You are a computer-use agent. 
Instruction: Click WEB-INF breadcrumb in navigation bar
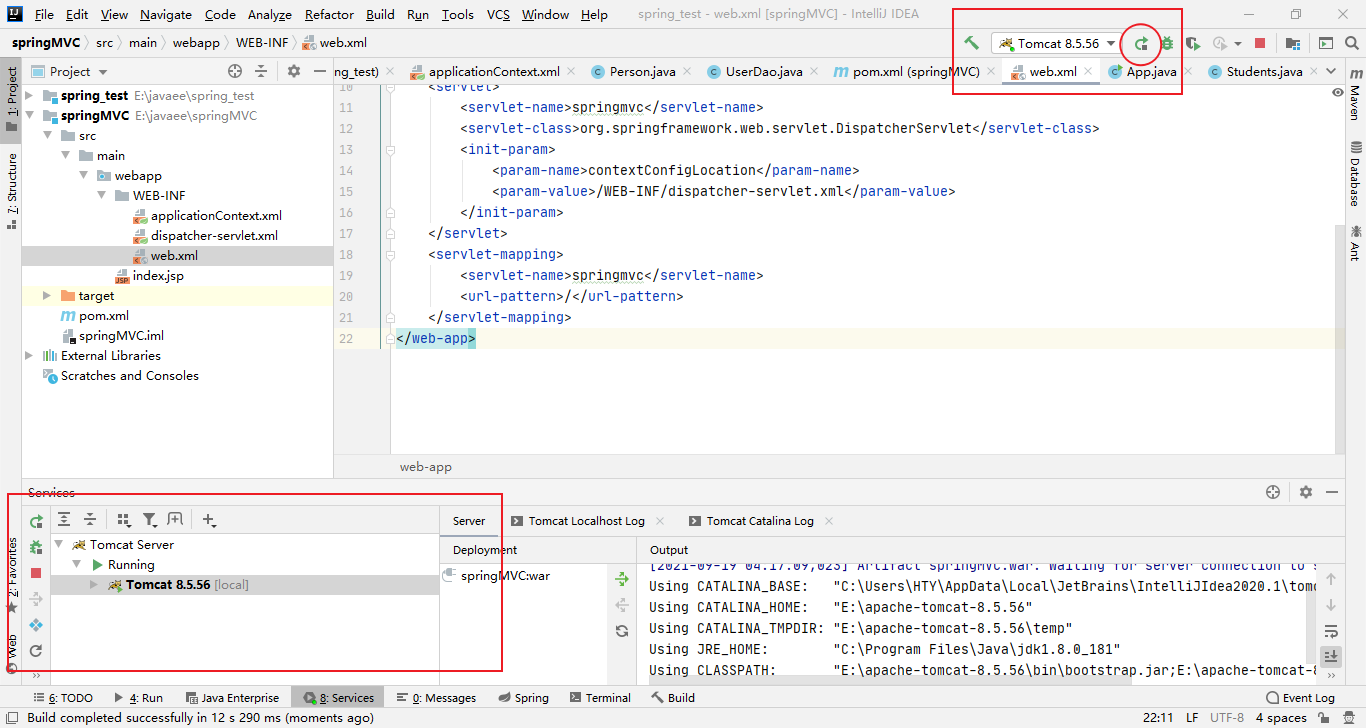tap(260, 43)
